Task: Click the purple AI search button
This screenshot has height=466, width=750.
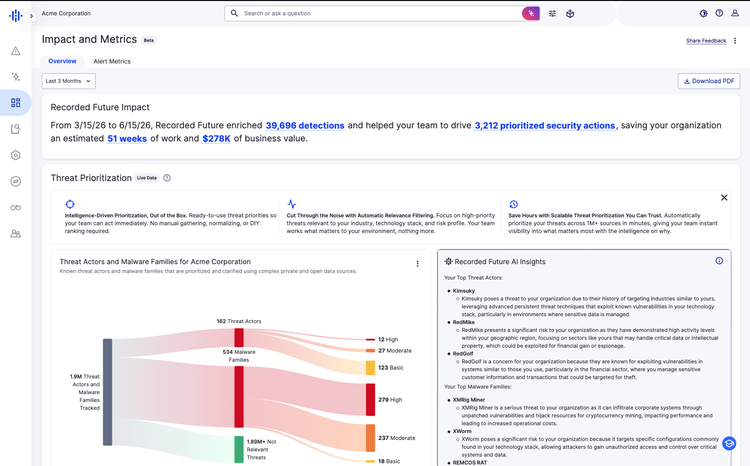Action: (x=531, y=13)
